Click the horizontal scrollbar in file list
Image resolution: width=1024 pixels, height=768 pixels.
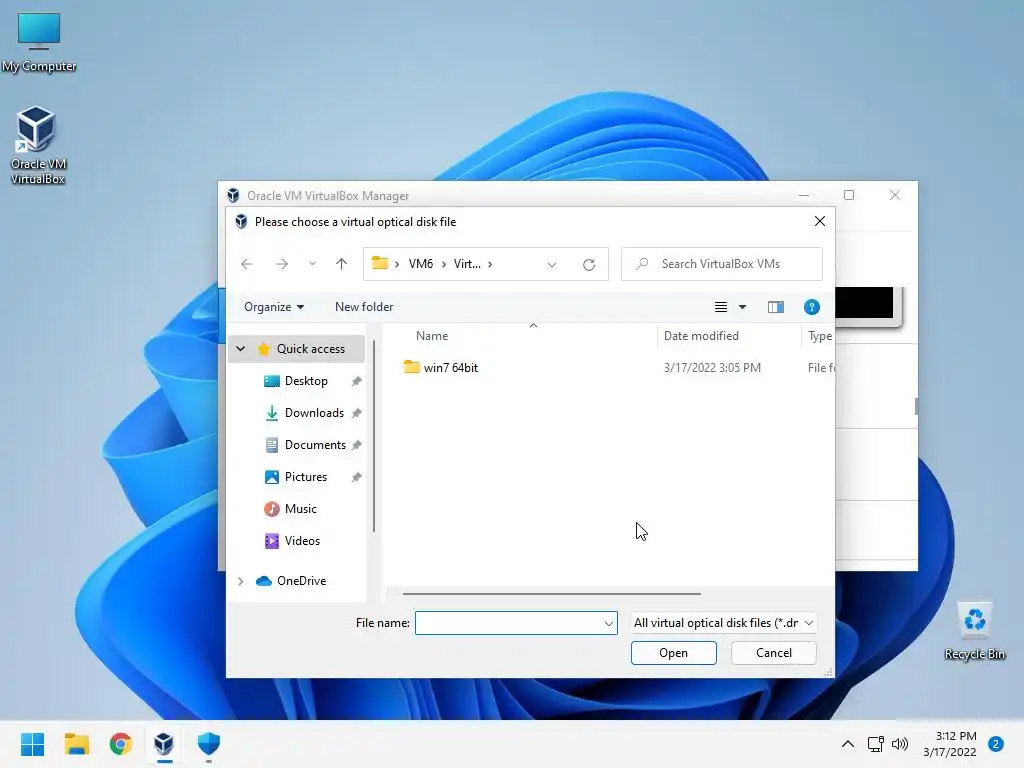(552, 594)
